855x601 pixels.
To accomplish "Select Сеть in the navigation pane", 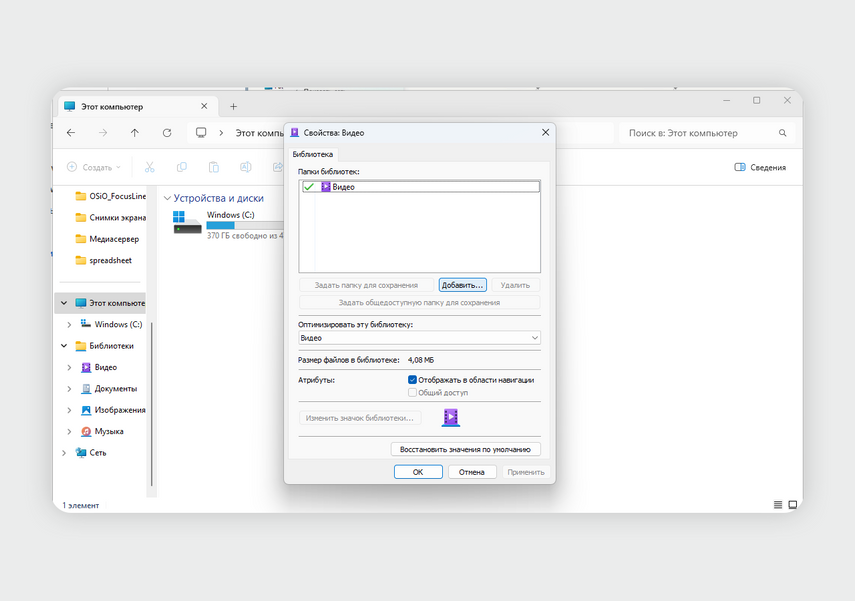I will [x=91, y=452].
